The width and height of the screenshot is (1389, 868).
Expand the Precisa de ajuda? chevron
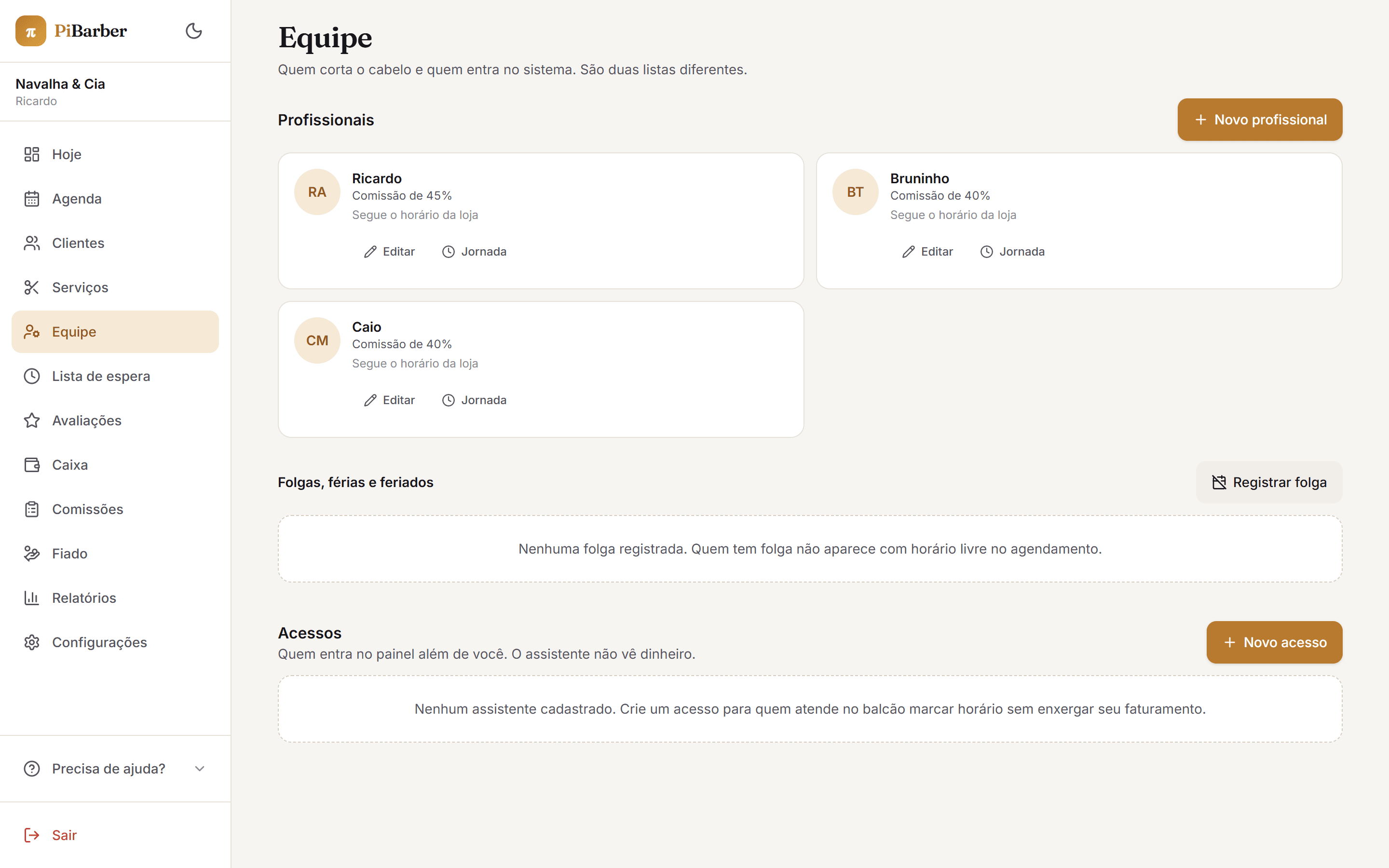tap(200, 768)
